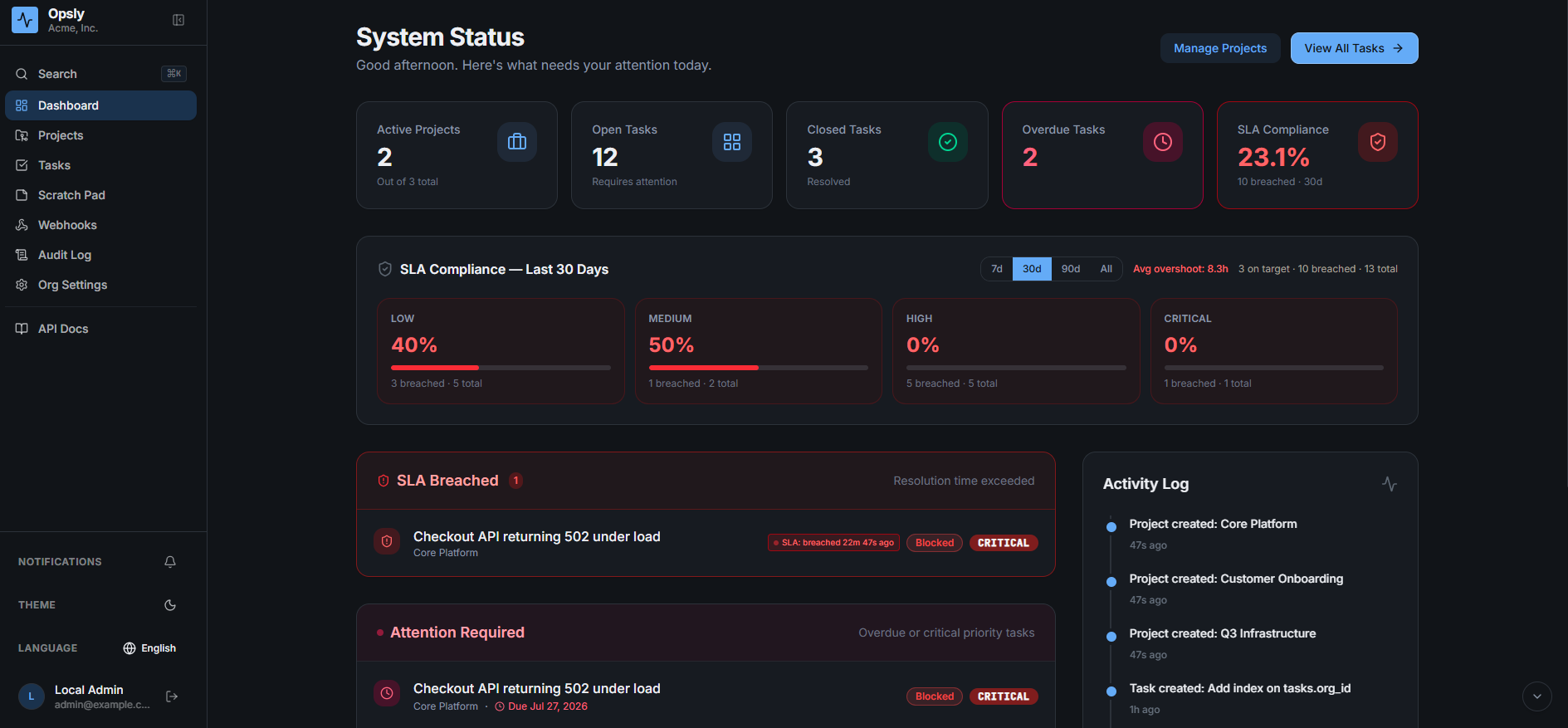Click the Webhooks icon in sidebar
Image resolution: width=1568 pixels, height=728 pixels.
[22, 225]
